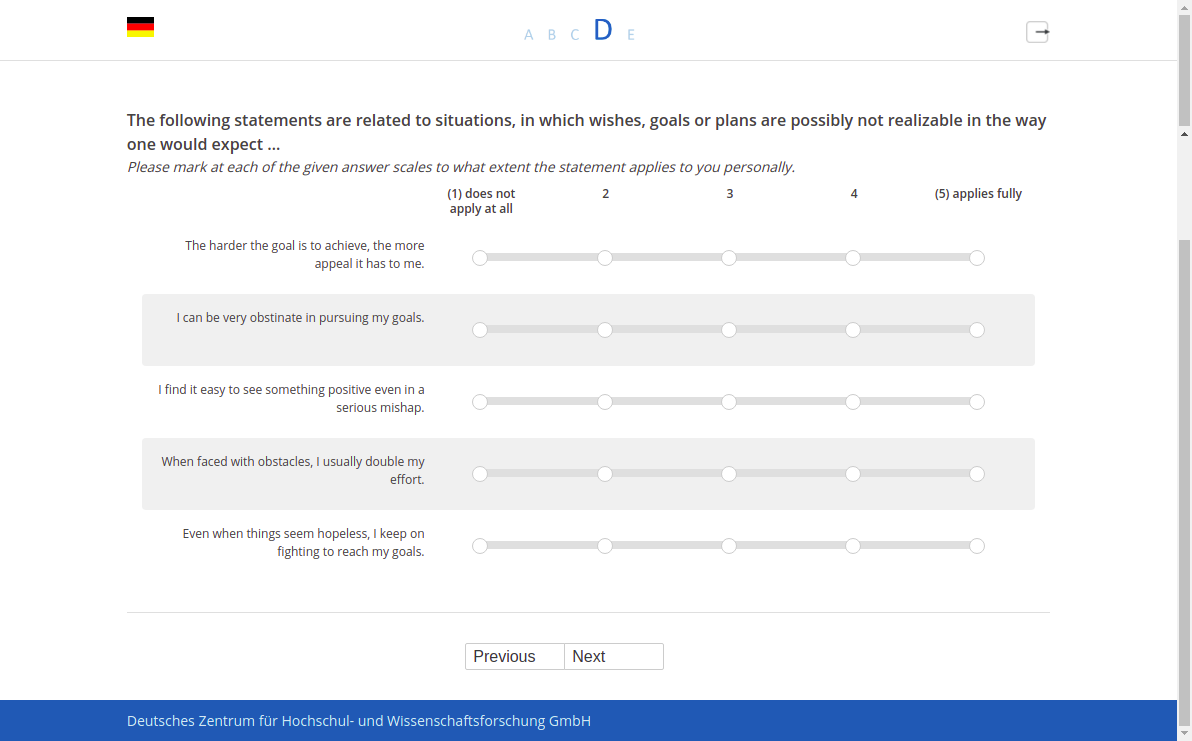Image resolution: width=1192 pixels, height=741 pixels.
Task: Click the footer text 'Deutsches Zentrum für Hochschul- und Wissenschaftsforschung GmbH'
Action: [359, 720]
